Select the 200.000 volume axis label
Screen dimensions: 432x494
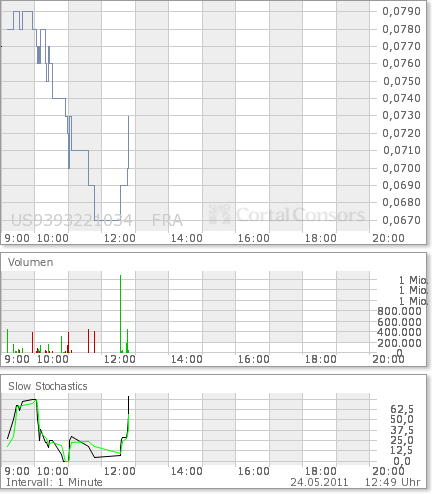click(x=399, y=343)
